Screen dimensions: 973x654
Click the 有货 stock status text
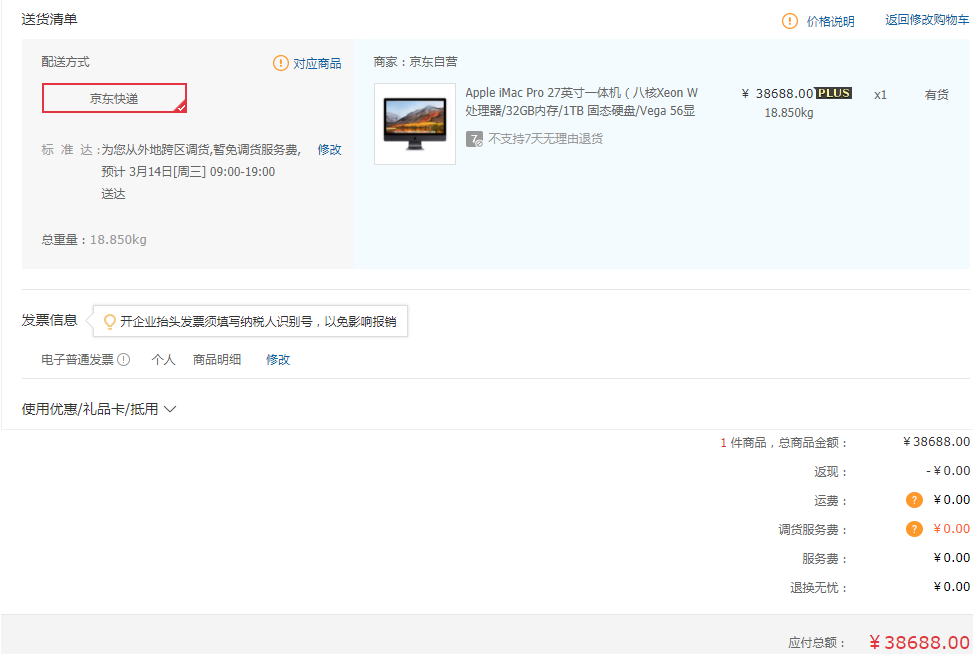pos(936,95)
